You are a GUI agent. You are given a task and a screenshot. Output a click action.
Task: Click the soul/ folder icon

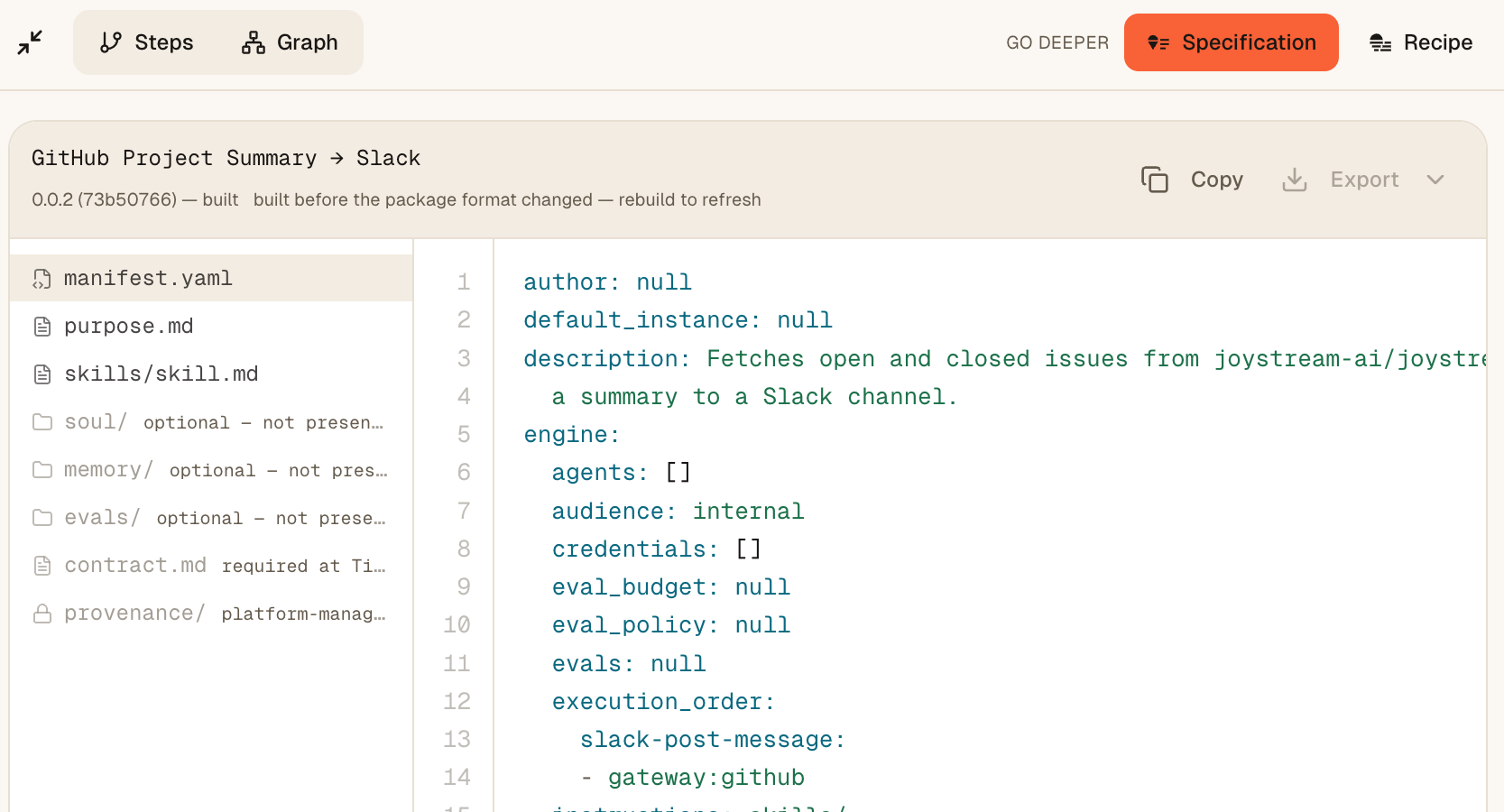(x=42, y=422)
